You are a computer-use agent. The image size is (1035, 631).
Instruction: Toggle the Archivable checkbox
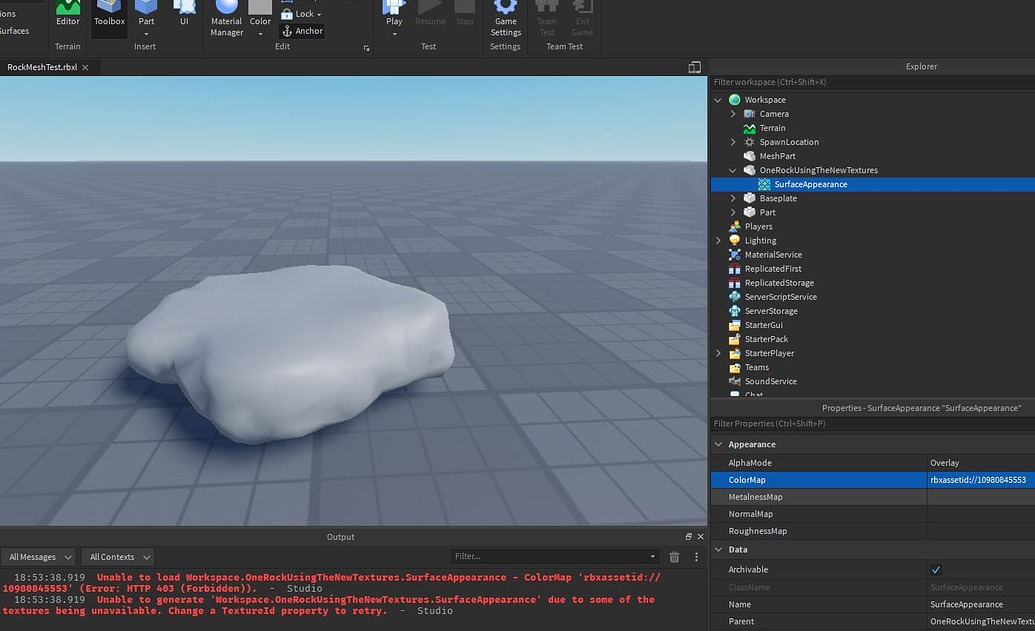click(935, 570)
